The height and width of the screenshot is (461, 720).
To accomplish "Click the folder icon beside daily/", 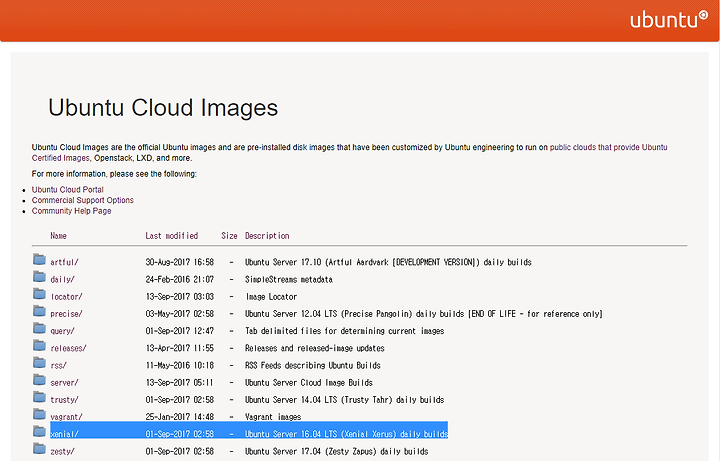I will (x=39, y=277).
